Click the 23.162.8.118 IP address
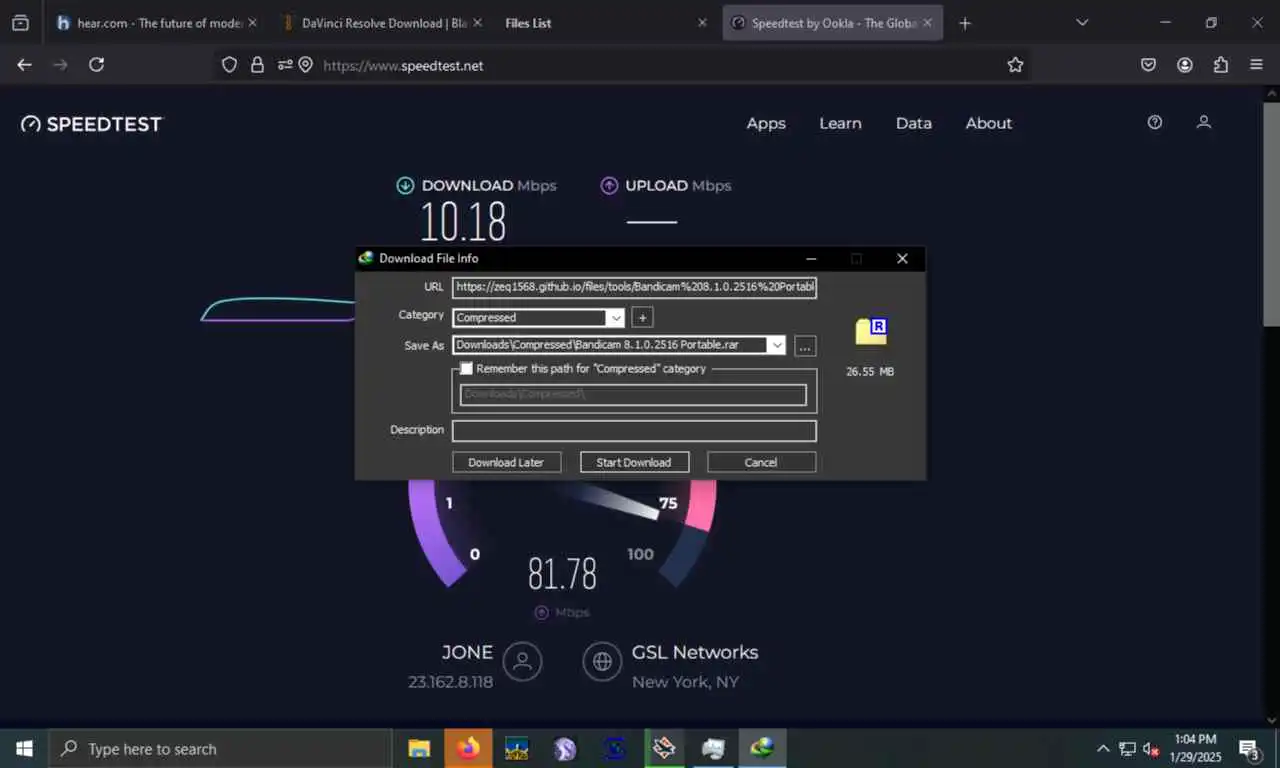Viewport: 1280px width, 768px height. coord(450,682)
